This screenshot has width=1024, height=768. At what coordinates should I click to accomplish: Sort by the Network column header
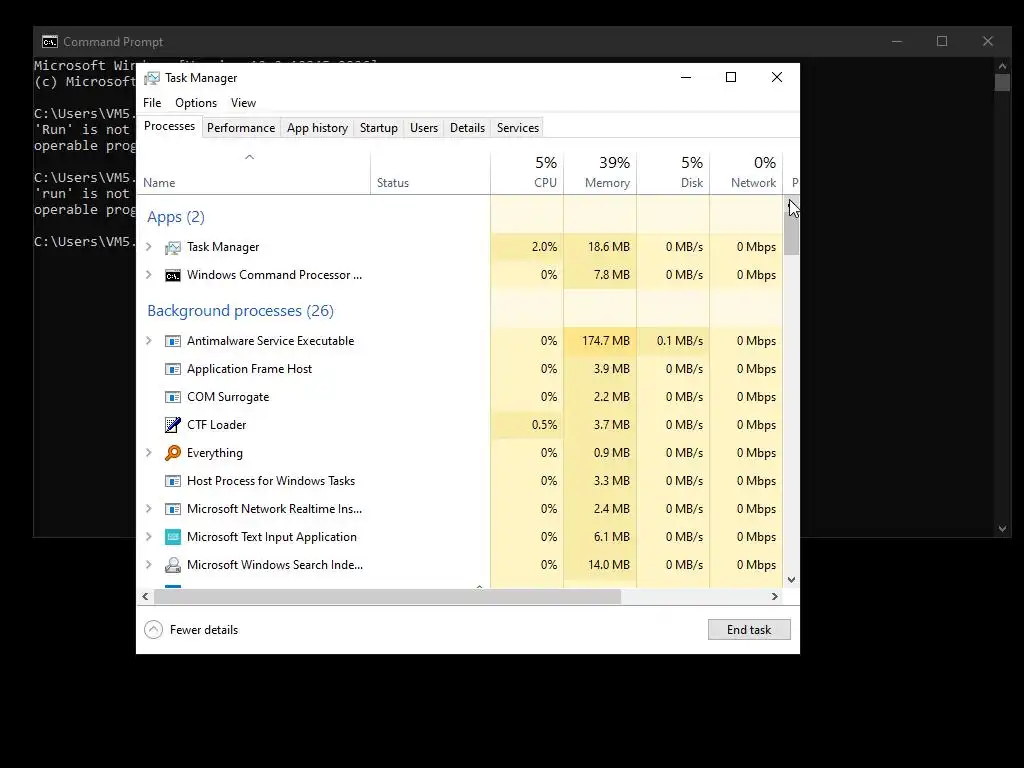pyautogui.click(x=746, y=173)
